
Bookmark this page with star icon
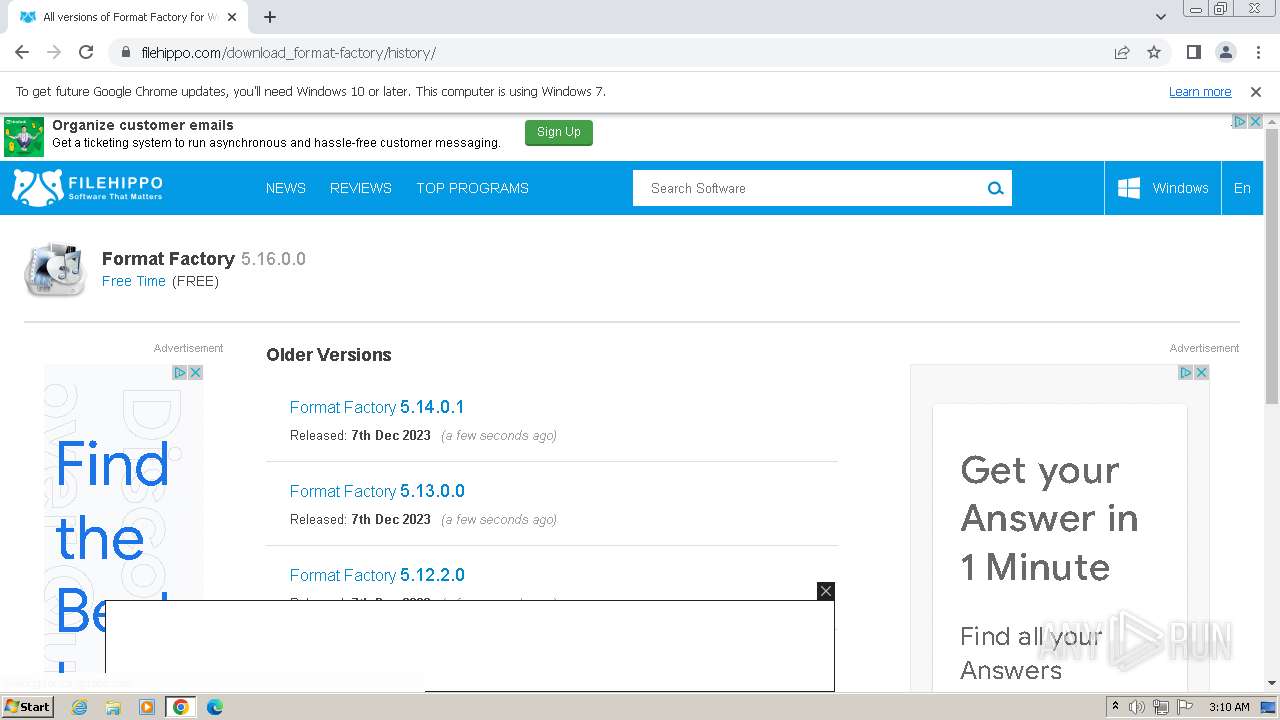(1154, 52)
